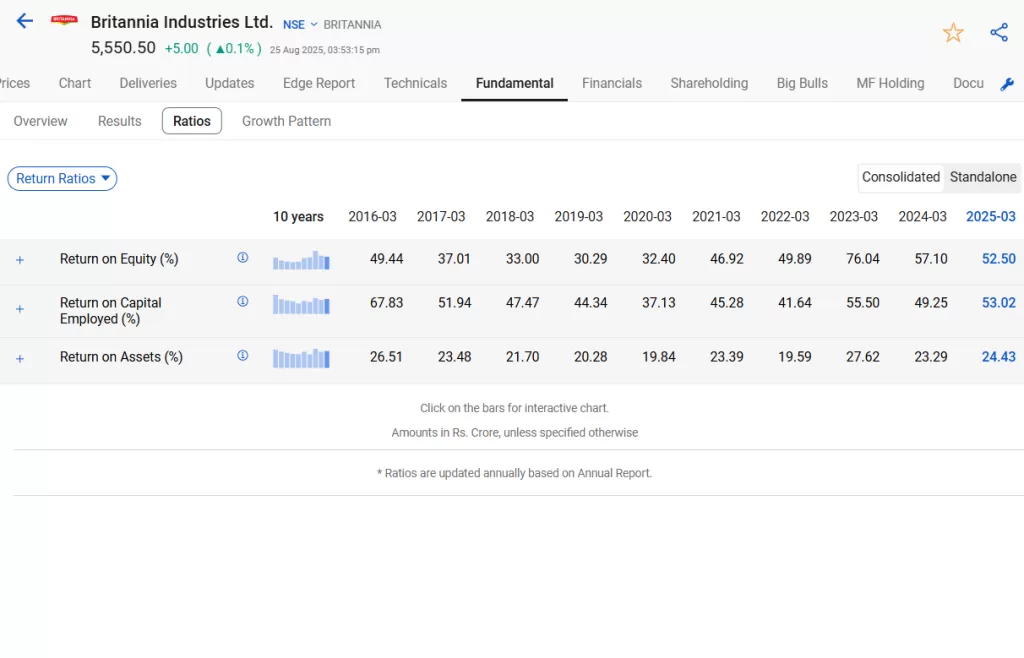
Task: Click Return on Assets value 26.51
Action: pos(386,357)
